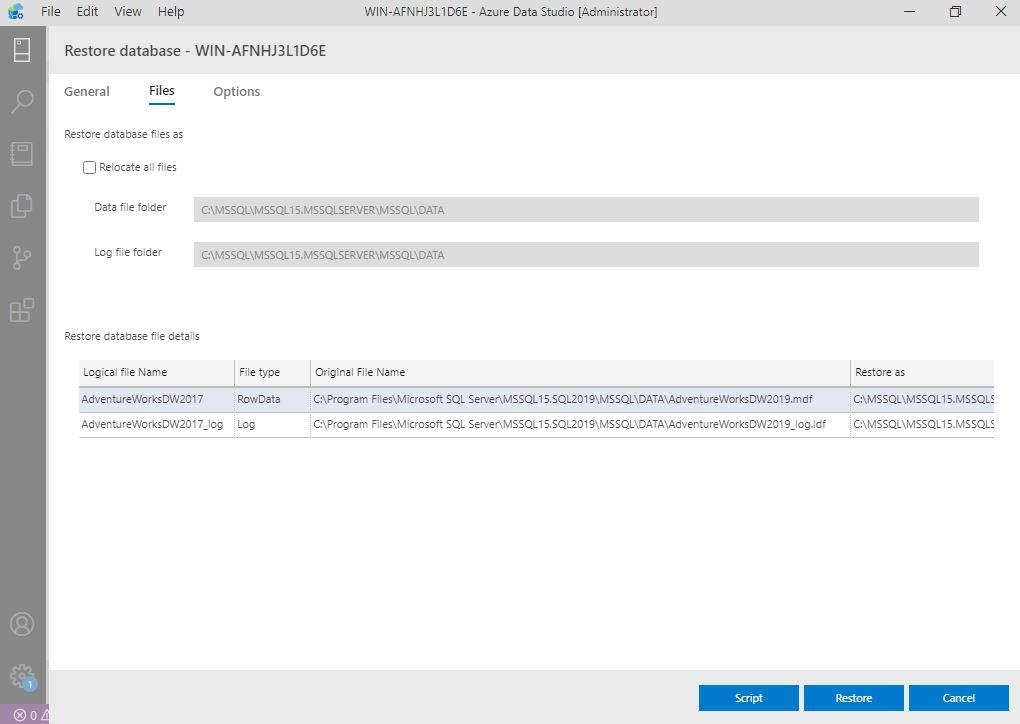Click the AdventureWorksDW2019.mdf original file path
The image size is (1020, 724).
[580, 399]
